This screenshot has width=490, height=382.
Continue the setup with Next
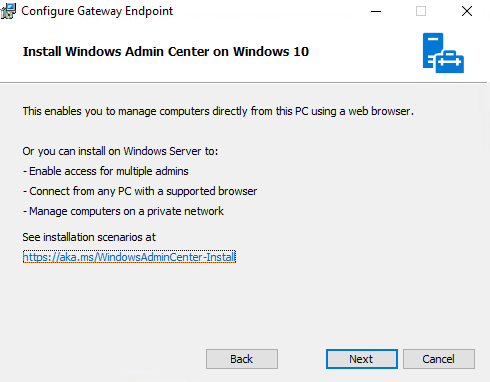362,359
